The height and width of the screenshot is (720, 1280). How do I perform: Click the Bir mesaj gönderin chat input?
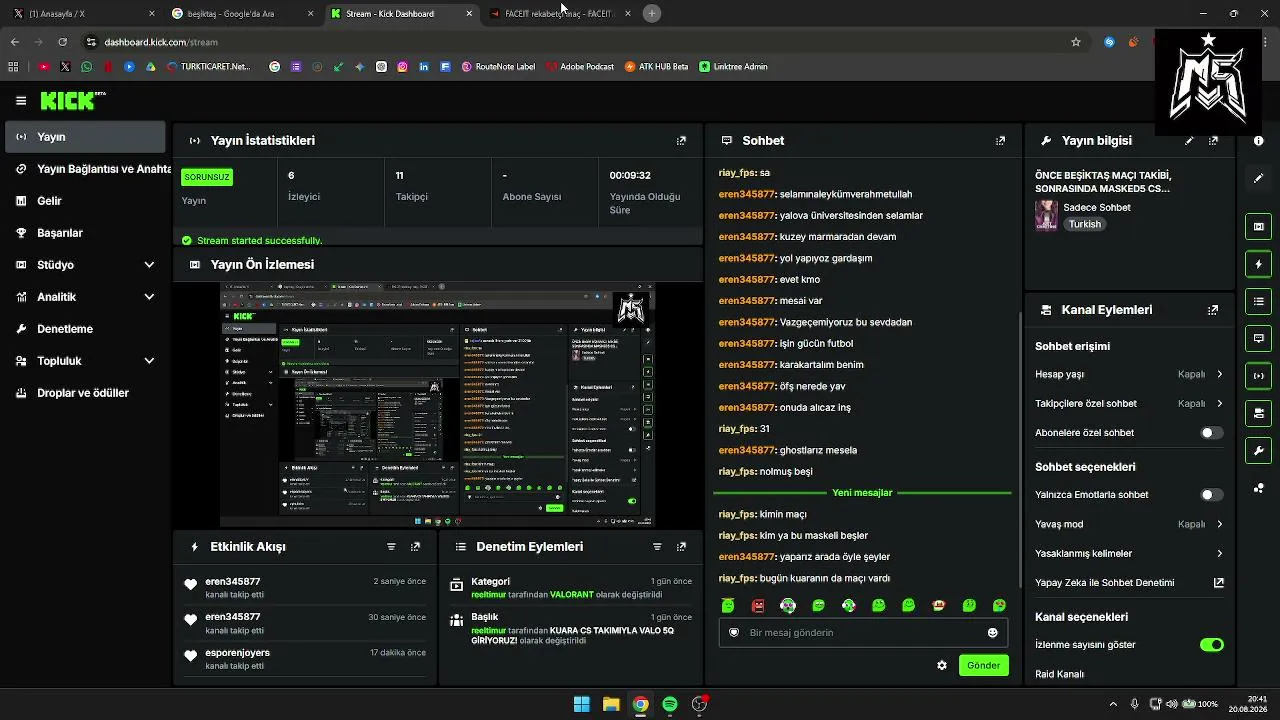coord(864,633)
